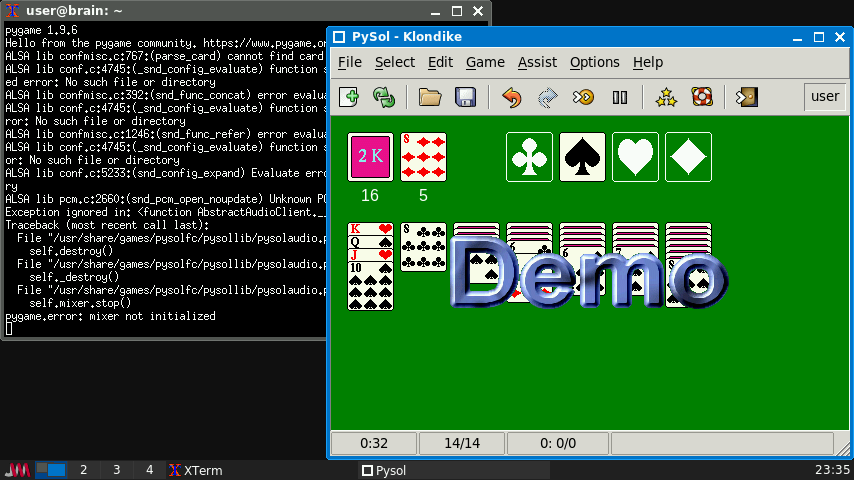
Task: Switch to workspace 2 in taskbar
Action: tap(83, 470)
